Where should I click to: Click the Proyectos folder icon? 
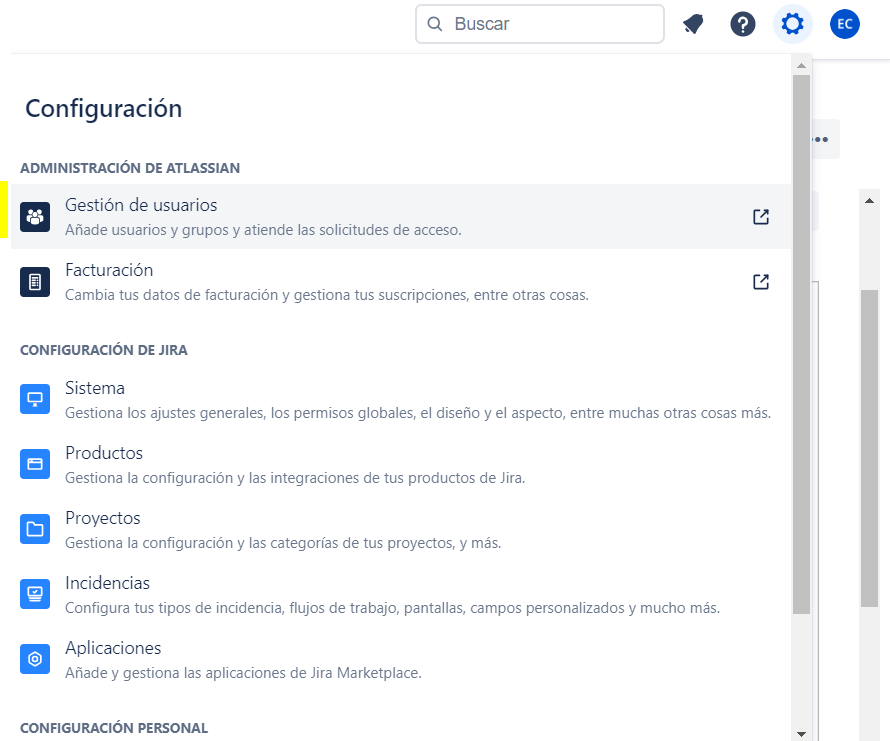35,529
